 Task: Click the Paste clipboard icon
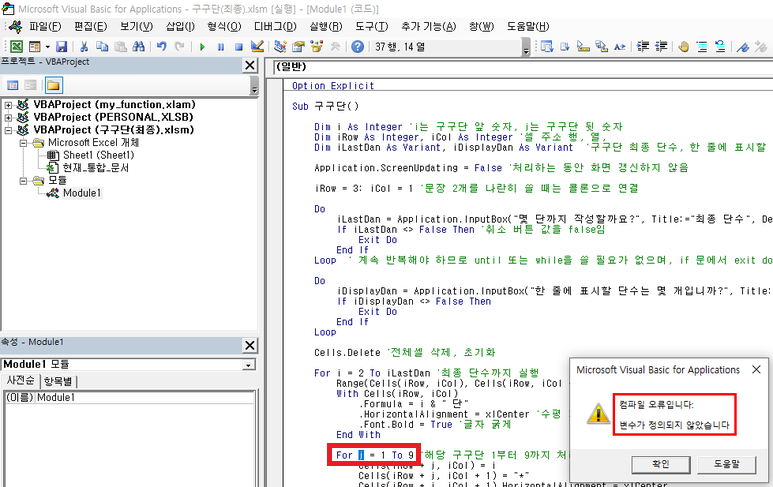[120, 47]
